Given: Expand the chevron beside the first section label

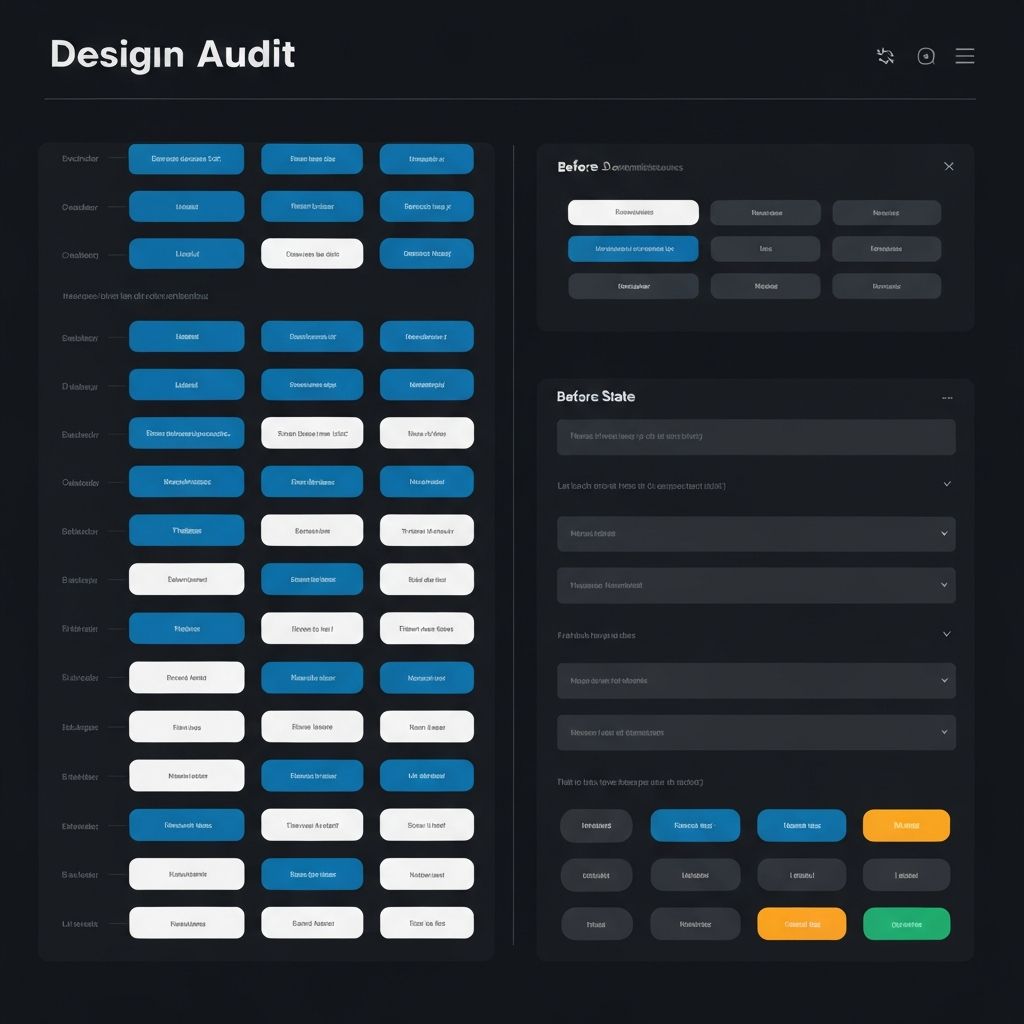Looking at the screenshot, I should (x=947, y=484).
